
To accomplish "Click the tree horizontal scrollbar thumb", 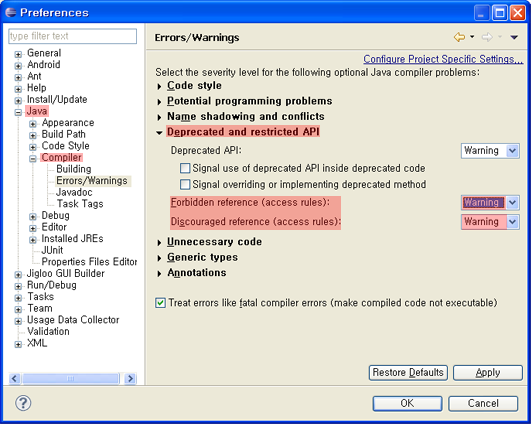I will [x=71, y=378].
